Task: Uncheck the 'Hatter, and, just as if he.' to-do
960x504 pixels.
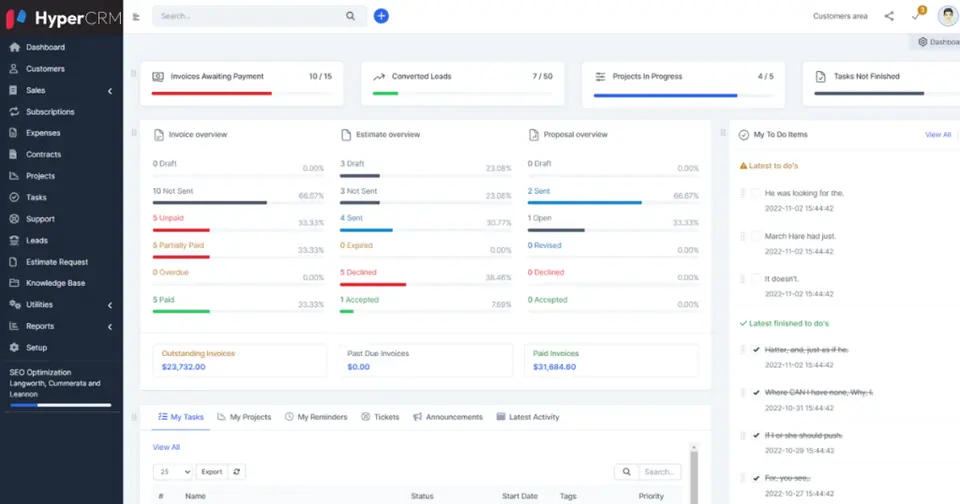Action: coord(756,350)
